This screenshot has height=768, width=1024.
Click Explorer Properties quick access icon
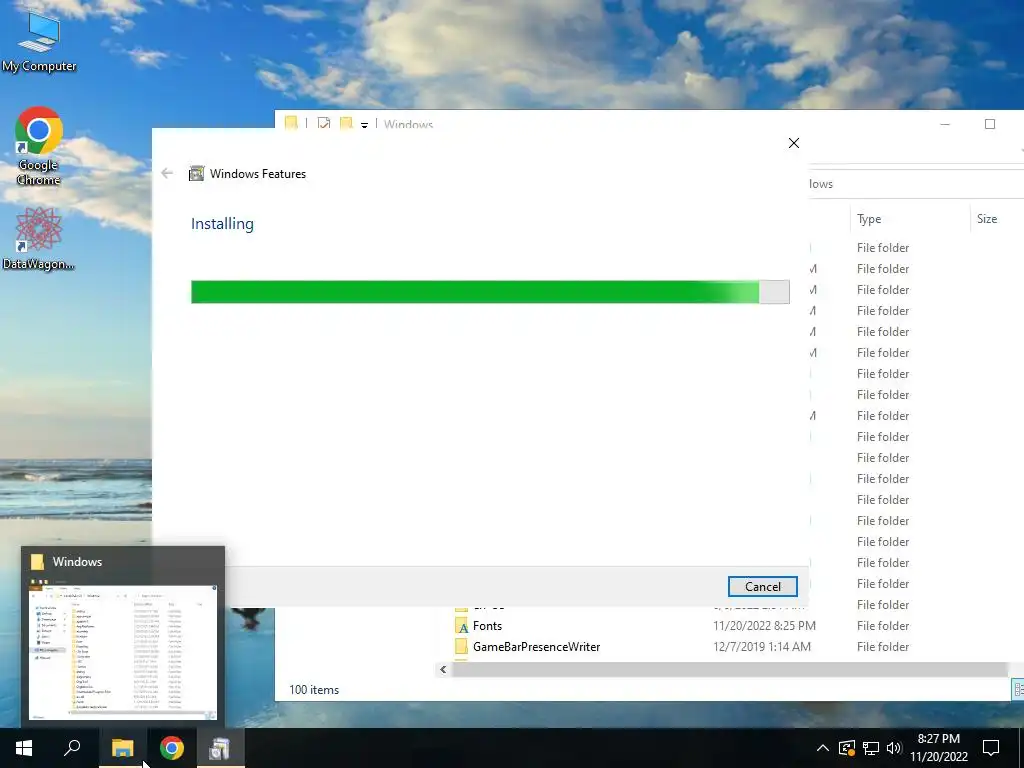323,123
